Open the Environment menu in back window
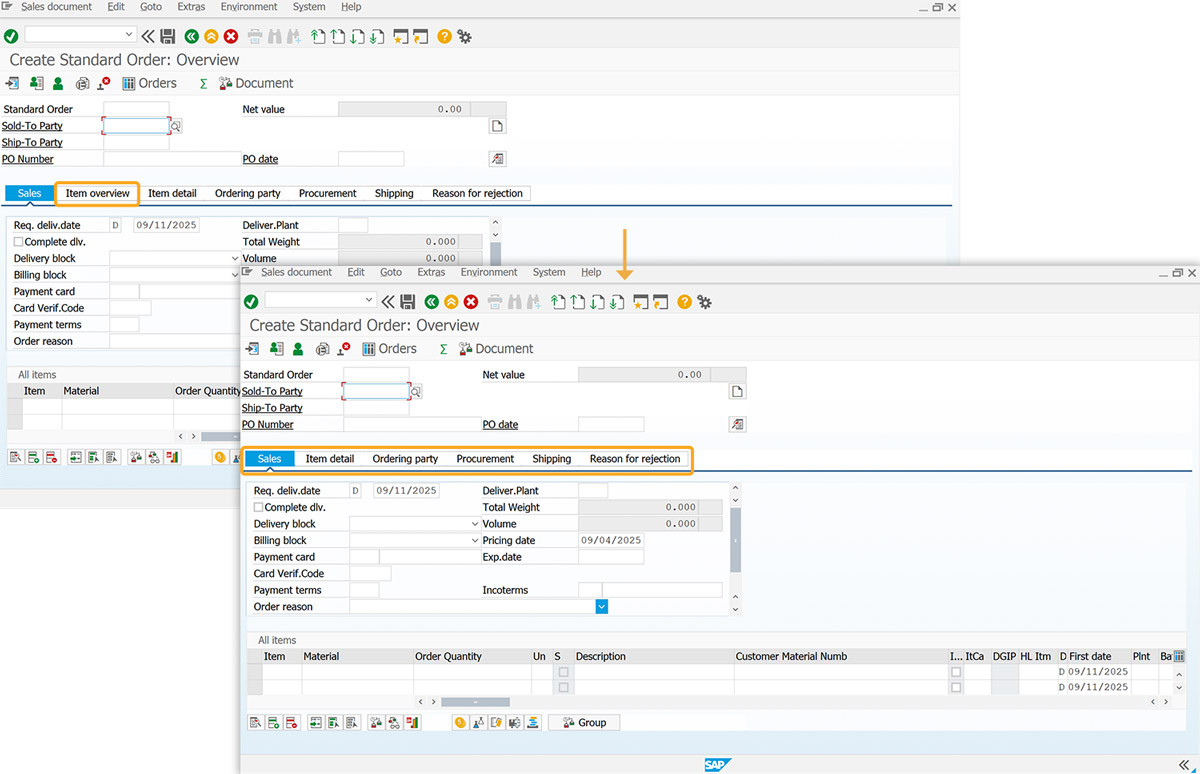The image size is (1200, 774). coord(250,7)
